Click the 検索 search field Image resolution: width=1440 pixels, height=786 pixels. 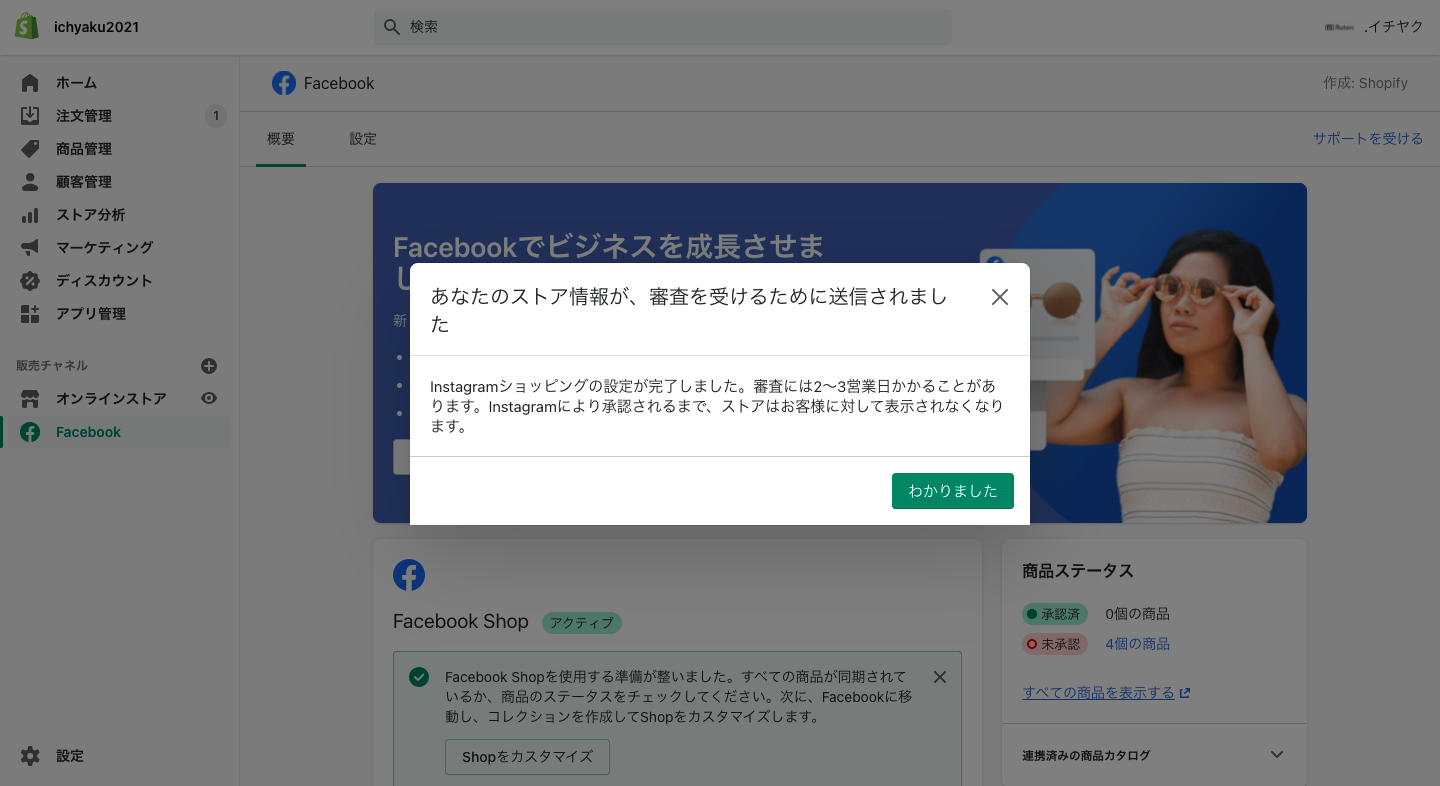click(663, 27)
